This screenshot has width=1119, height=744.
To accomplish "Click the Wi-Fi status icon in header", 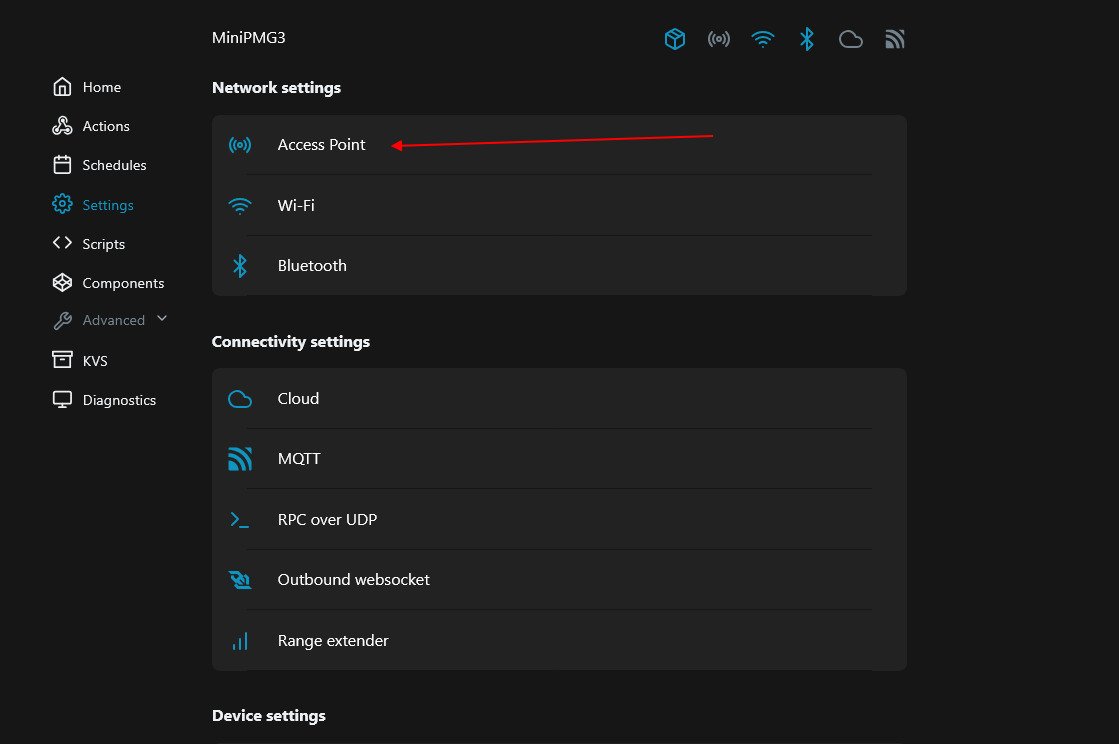I will point(763,39).
